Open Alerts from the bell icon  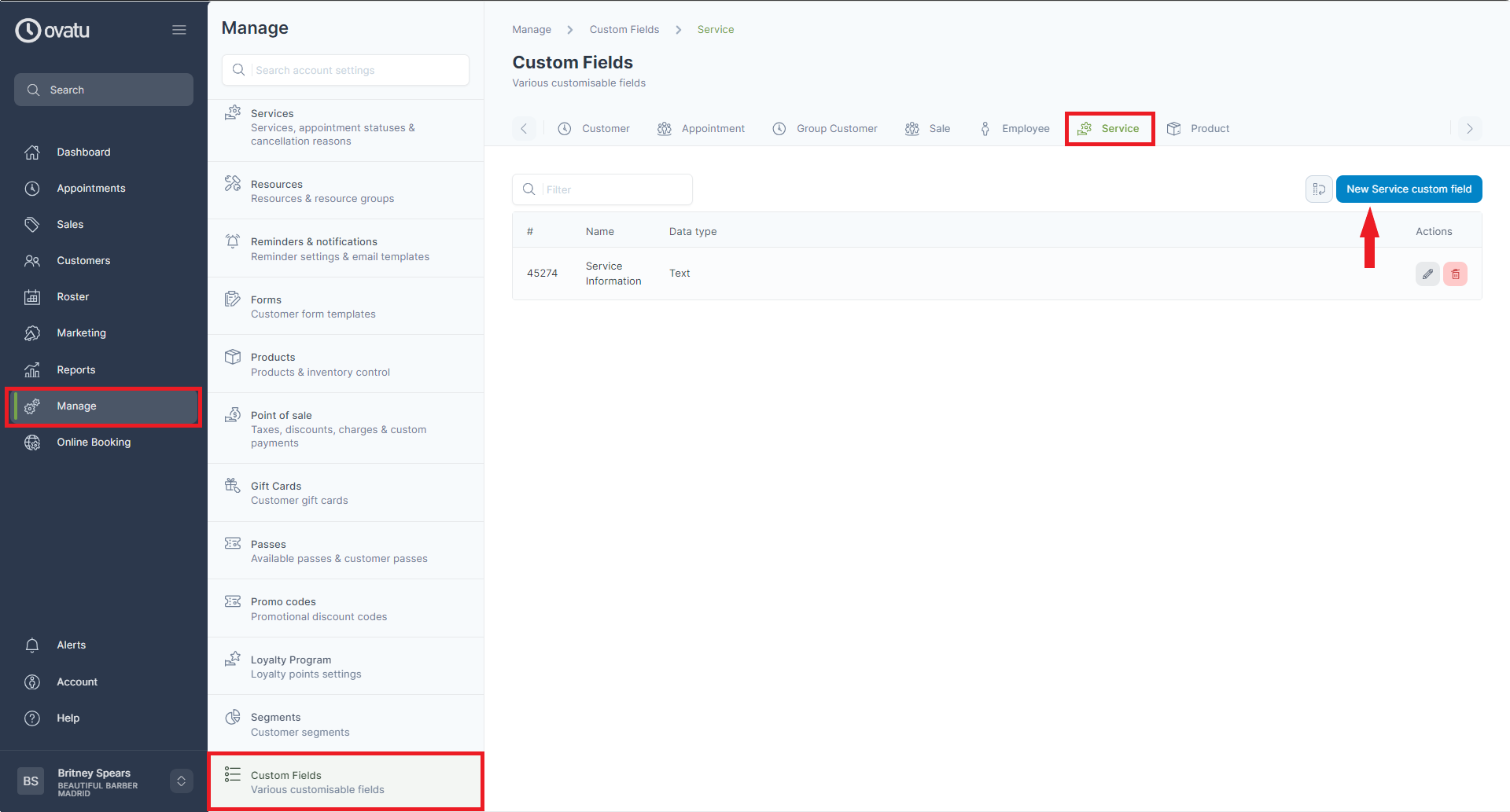pyautogui.click(x=32, y=645)
